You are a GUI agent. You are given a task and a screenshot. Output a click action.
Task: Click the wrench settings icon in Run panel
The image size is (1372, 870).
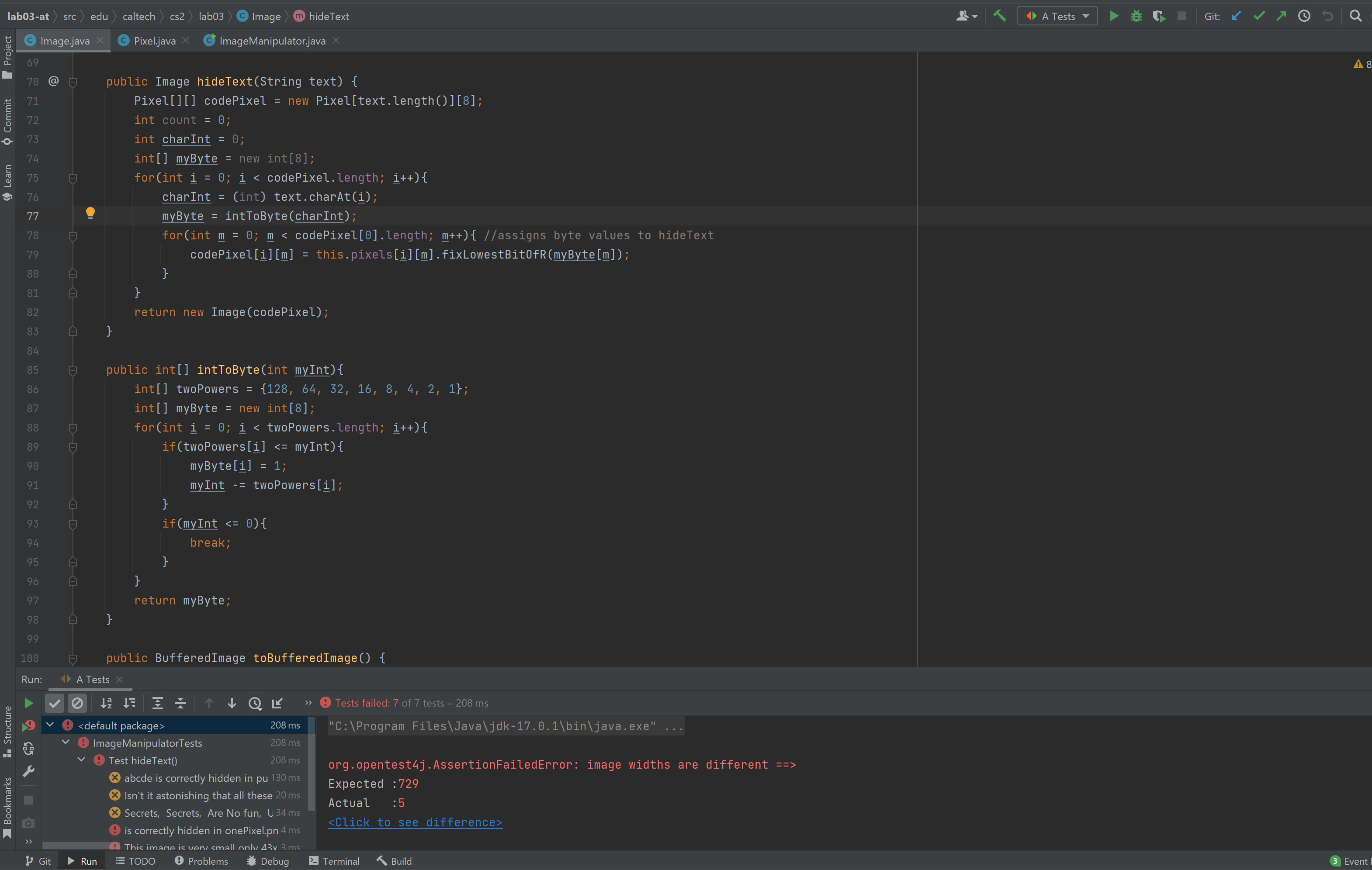coord(28,771)
